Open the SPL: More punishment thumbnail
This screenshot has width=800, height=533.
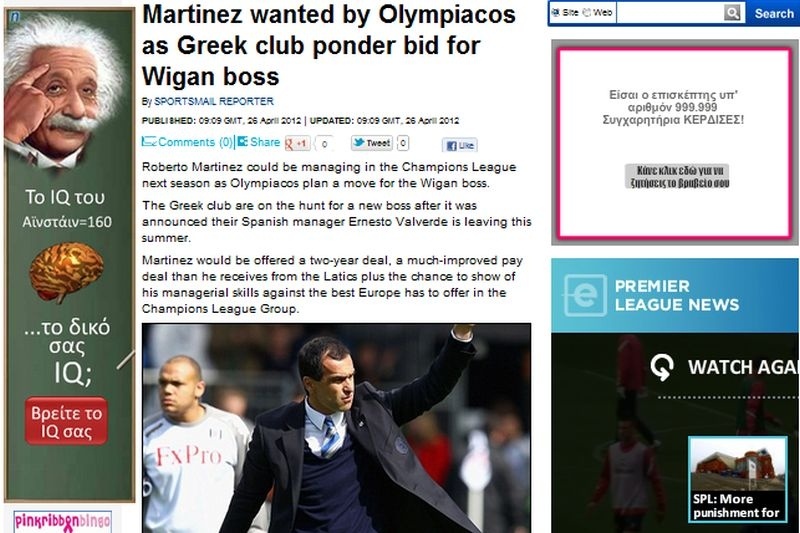pos(737,479)
